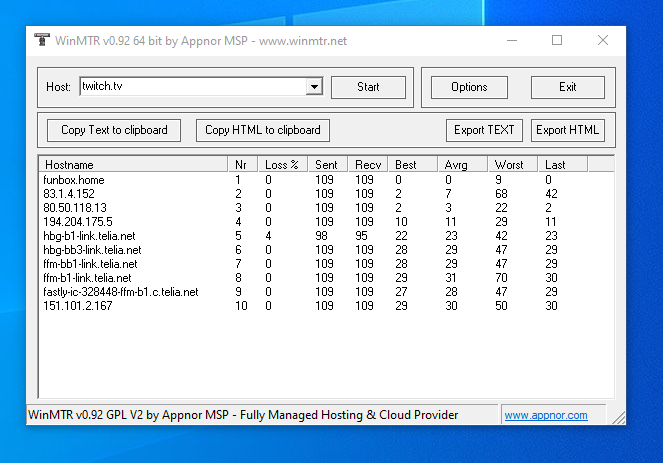The width and height of the screenshot is (663, 463).
Task: Click Export TEXT button
Action: click(484, 130)
